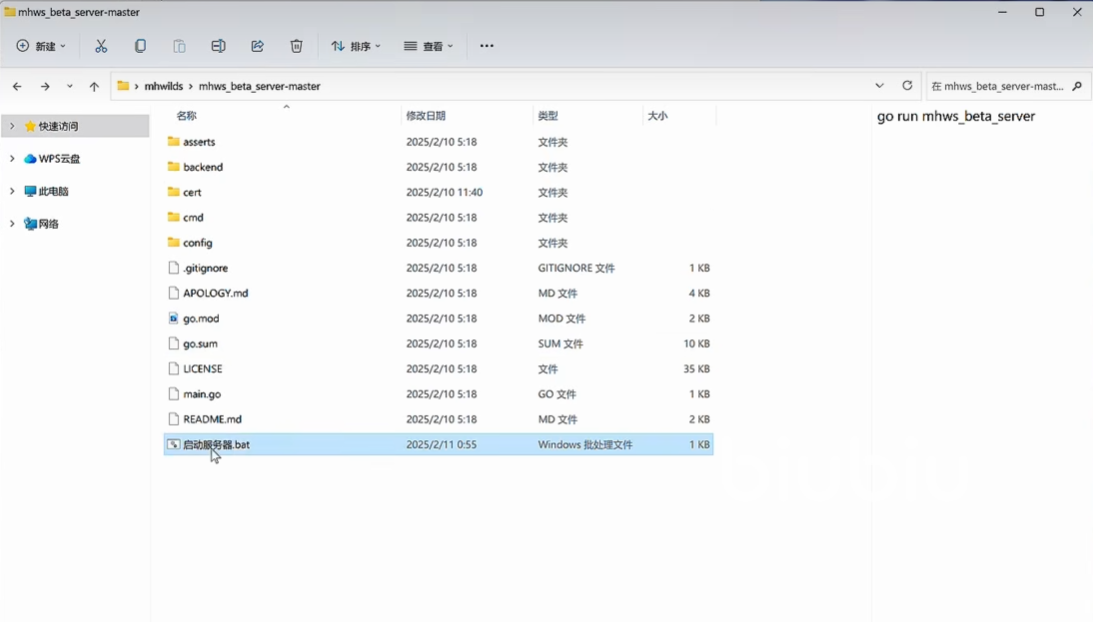Screen dimensions: 1093x622
Task: Go up one directory level
Action: [x=94, y=87]
